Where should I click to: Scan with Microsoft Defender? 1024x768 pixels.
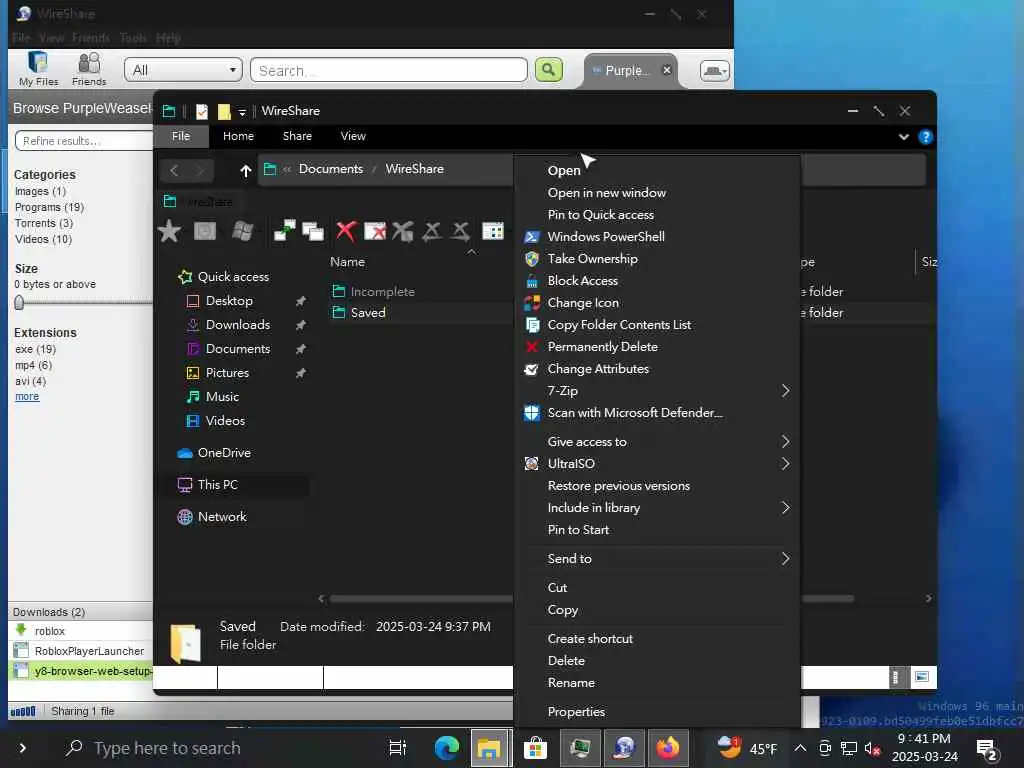click(x=635, y=413)
